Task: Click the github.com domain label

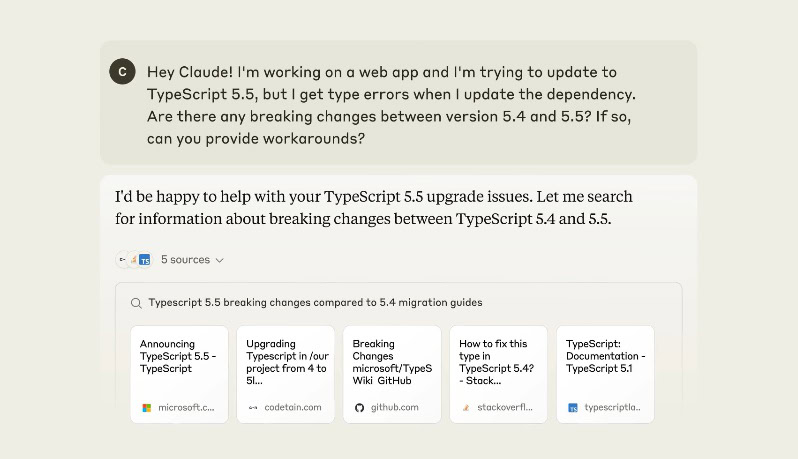Action: click(394, 408)
